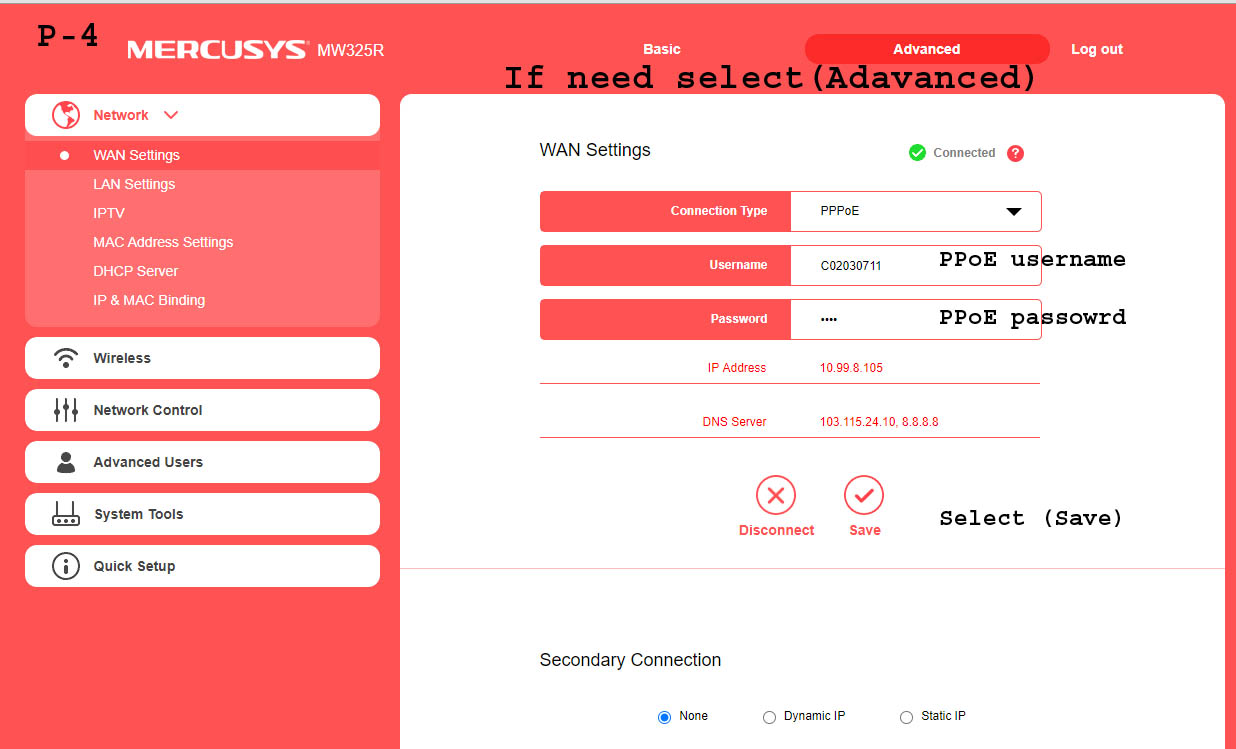
Task: Switch to the Advanced tab
Action: tap(926, 49)
